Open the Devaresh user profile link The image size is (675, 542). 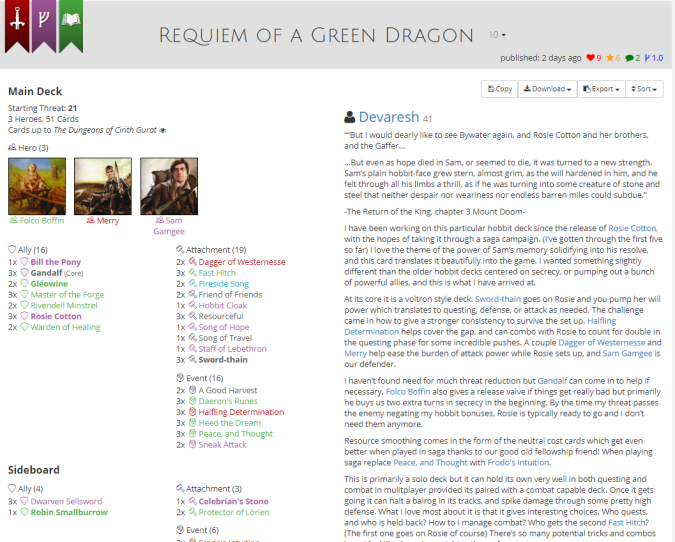(x=389, y=117)
